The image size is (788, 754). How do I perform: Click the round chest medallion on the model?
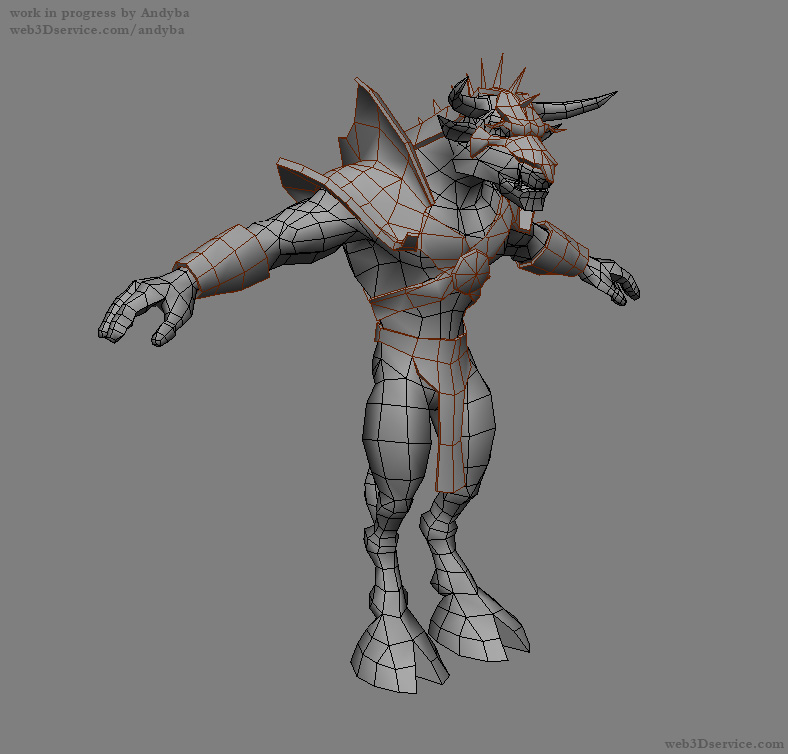tap(471, 273)
